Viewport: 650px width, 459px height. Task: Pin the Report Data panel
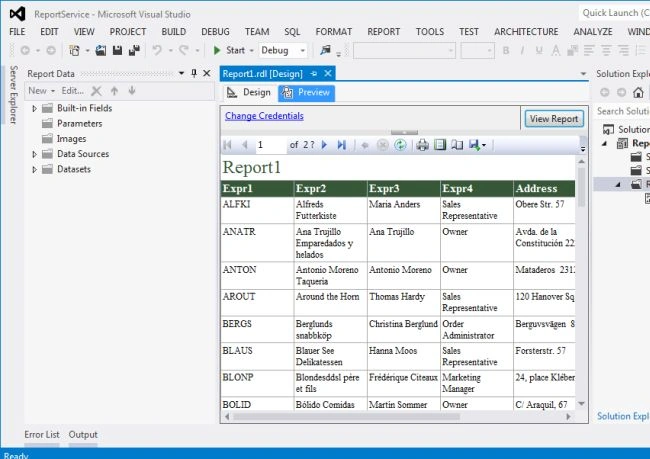194,73
